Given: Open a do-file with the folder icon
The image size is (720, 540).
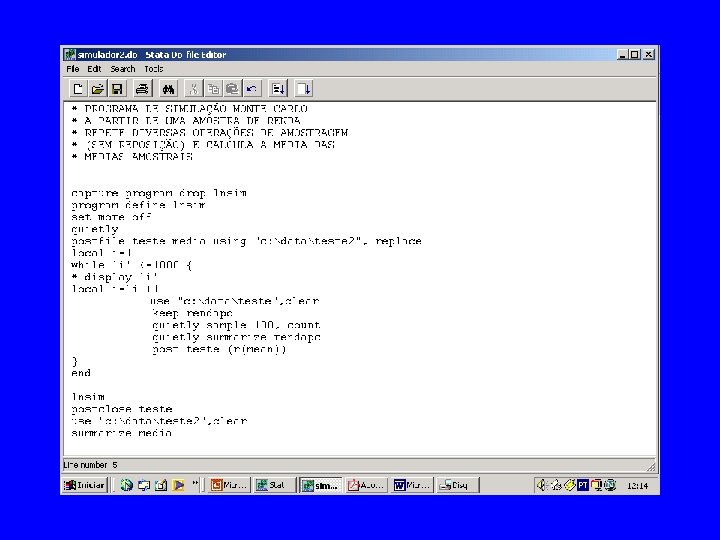Looking at the screenshot, I should click(97, 89).
